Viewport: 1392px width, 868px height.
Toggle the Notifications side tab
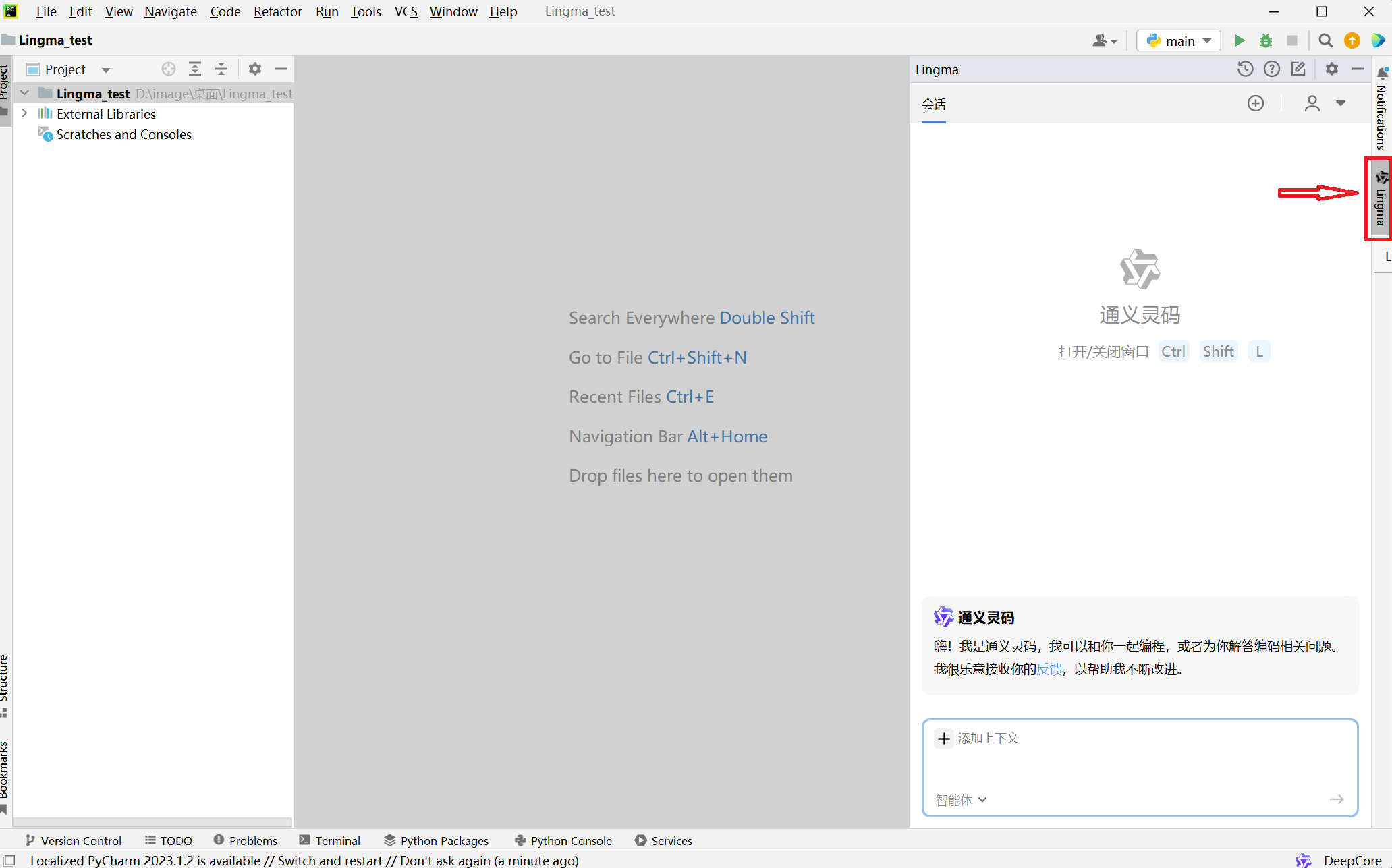(x=1381, y=109)
